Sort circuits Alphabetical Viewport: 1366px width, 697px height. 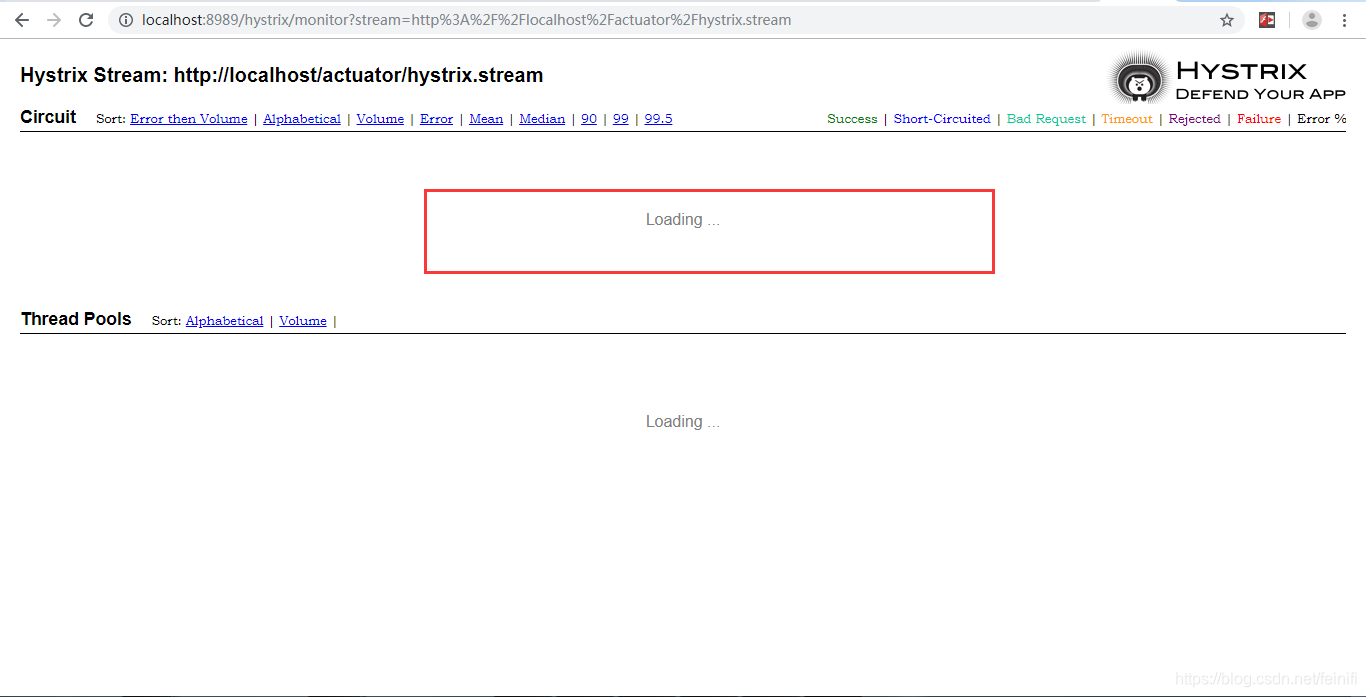click(x=302, y=119)
